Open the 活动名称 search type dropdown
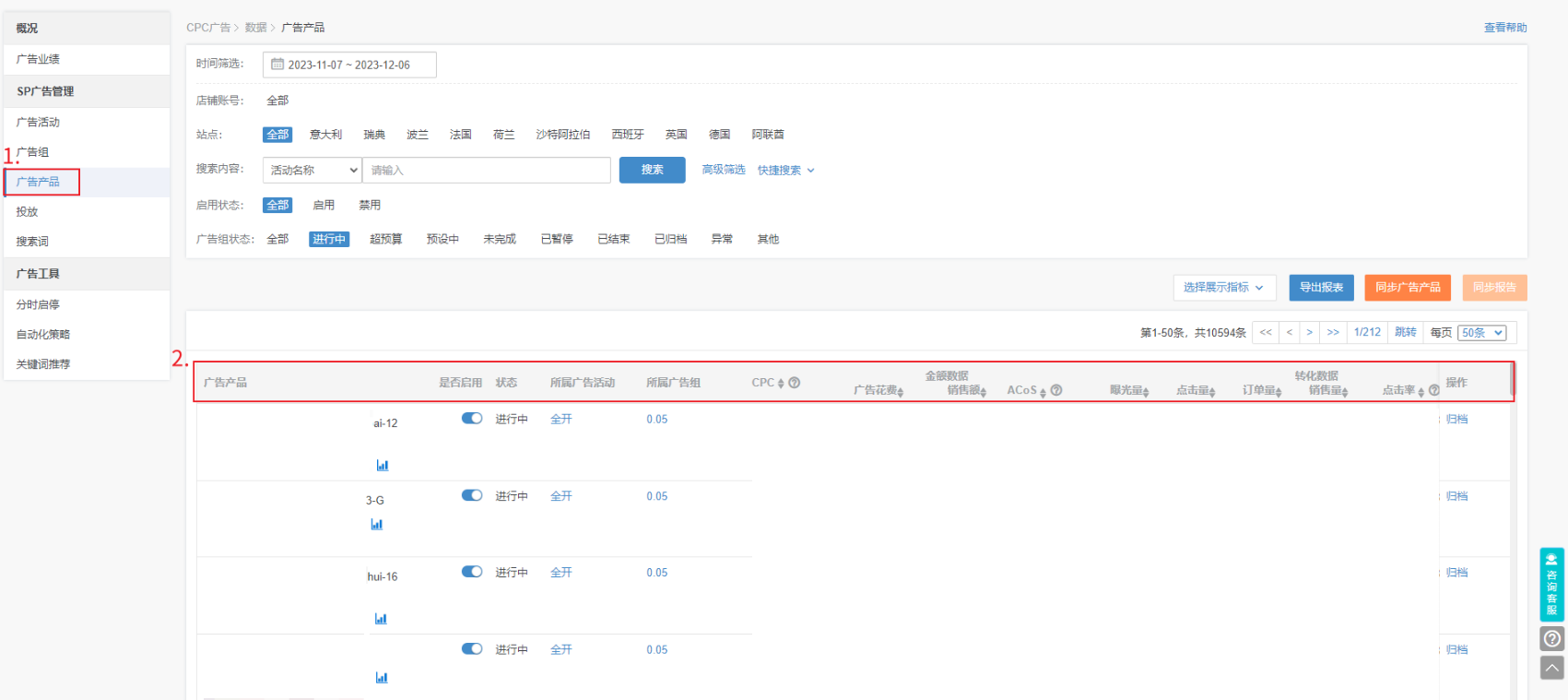The height and width of the screenshot is (700, 1568). (x=312, y=170)
